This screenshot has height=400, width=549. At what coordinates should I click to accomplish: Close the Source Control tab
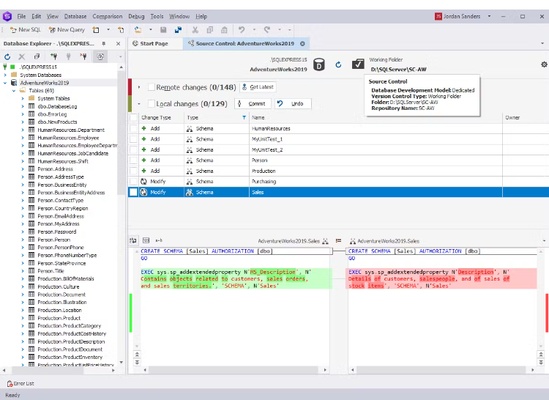tap(303, 43)
